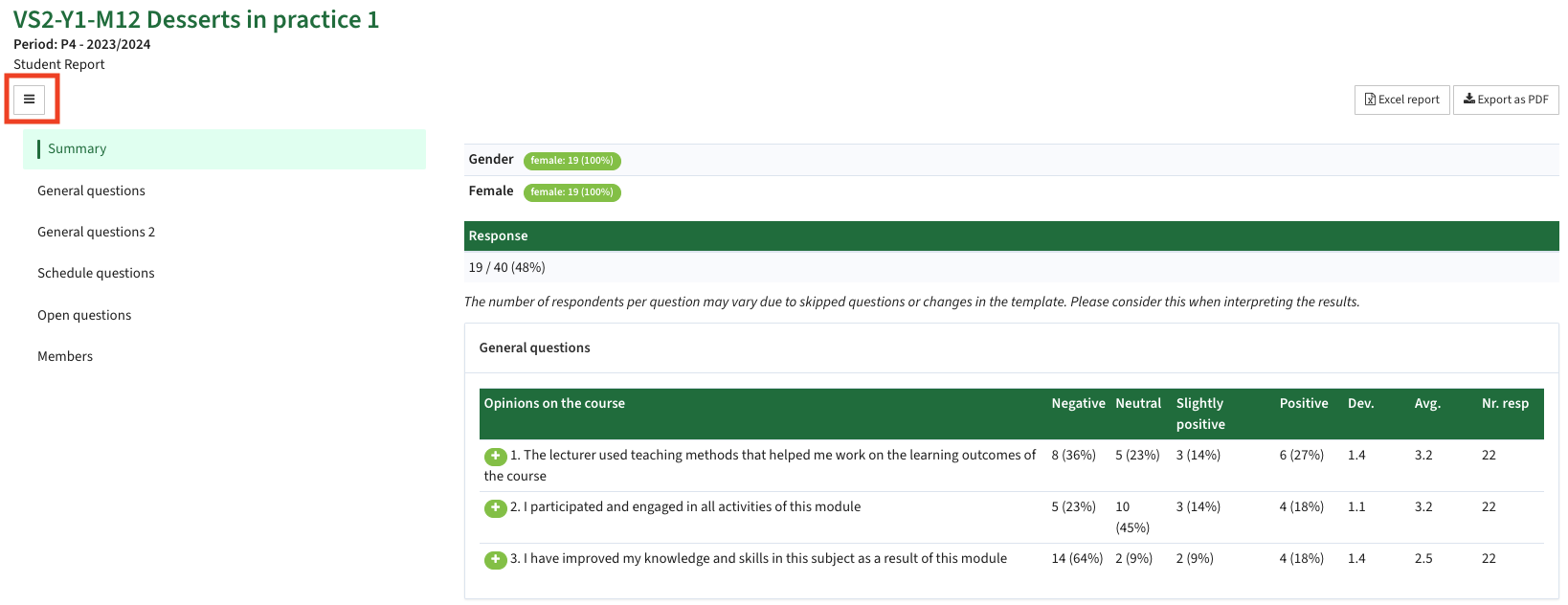Screen dimensions: 1568x605
Task: Go to General questions in sidebar
Action: click(x=91, y=190)
